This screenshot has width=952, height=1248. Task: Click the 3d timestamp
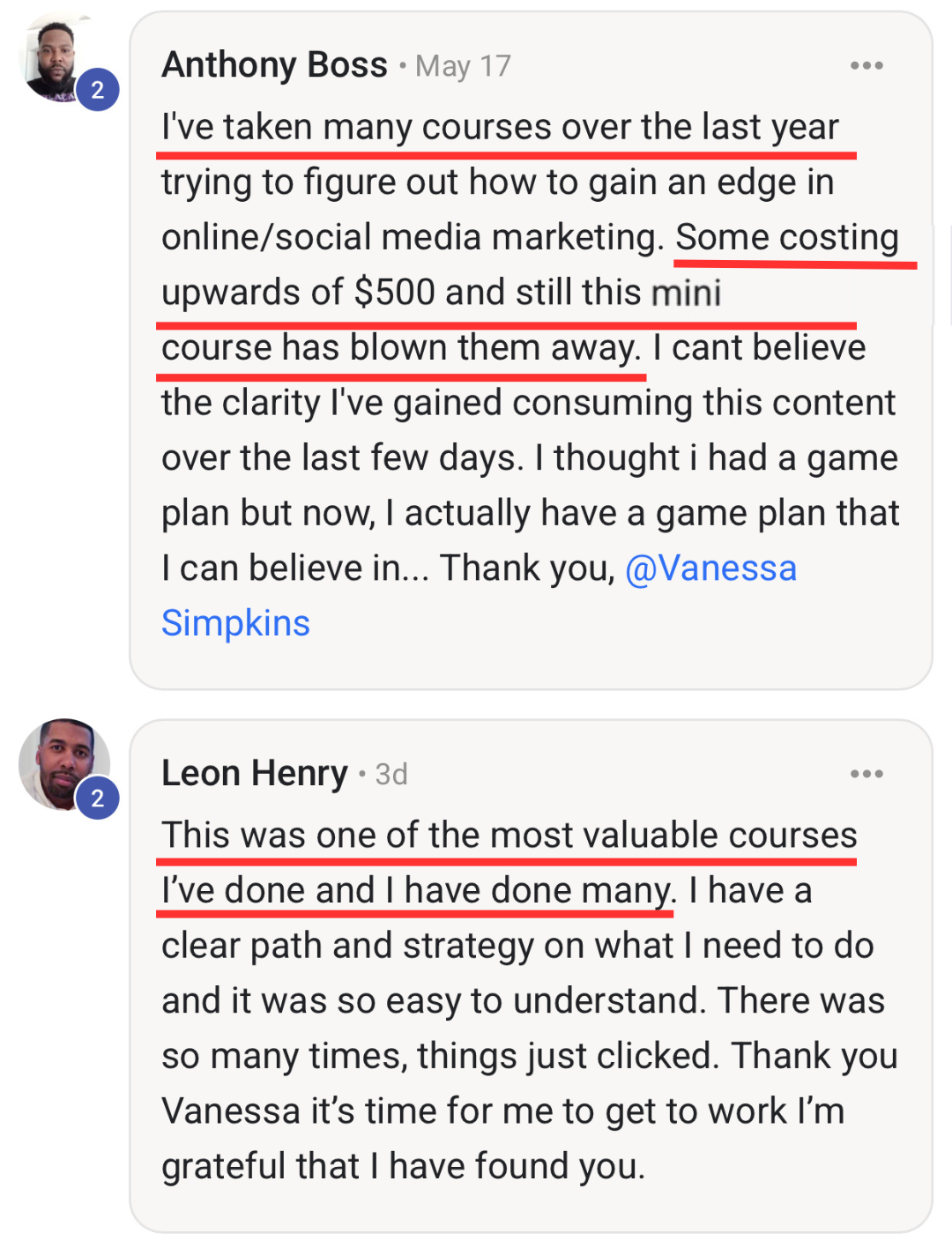pos(391,774)
